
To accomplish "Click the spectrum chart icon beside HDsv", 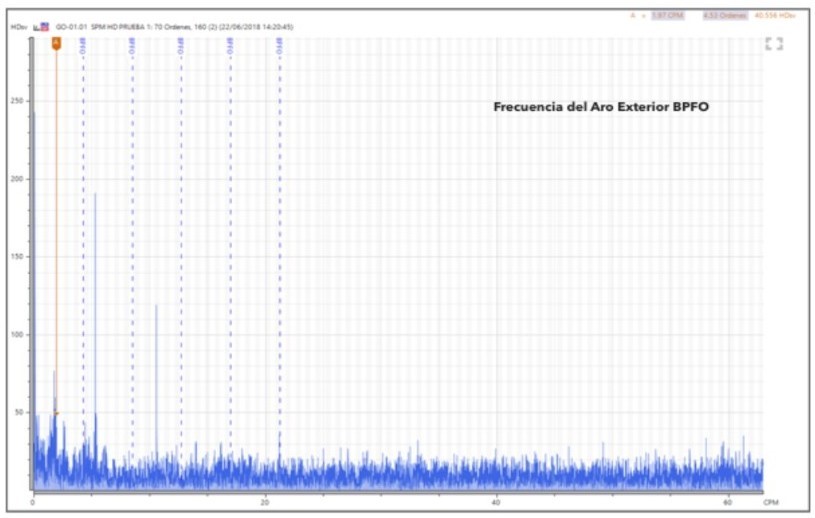I will point(43,27).
